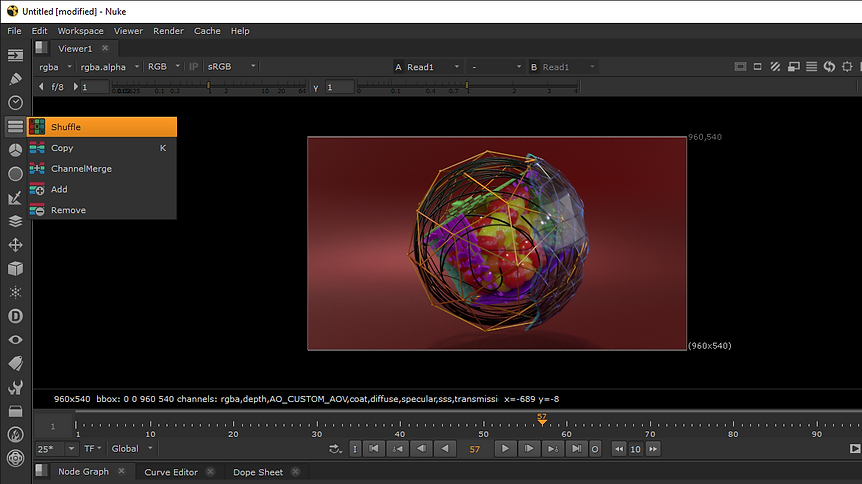862x484 pixels.
Task: Click the refresh viewer arrows icon
Action: click(829, 67)
